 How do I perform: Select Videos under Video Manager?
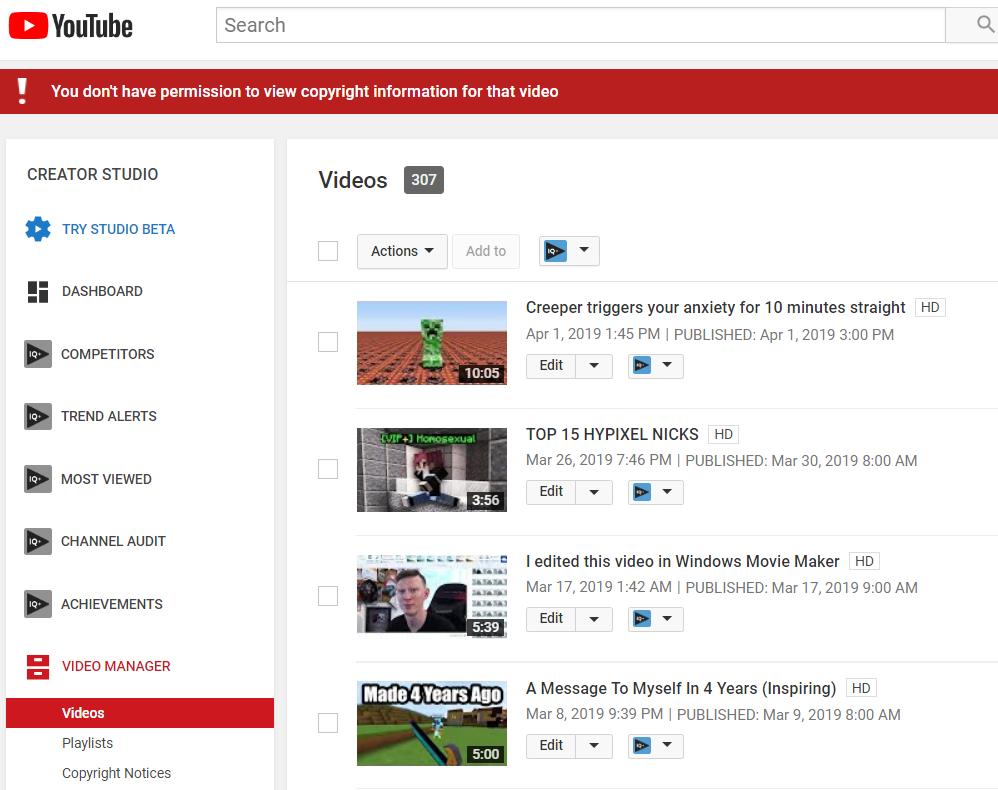[x=140, y=713]
